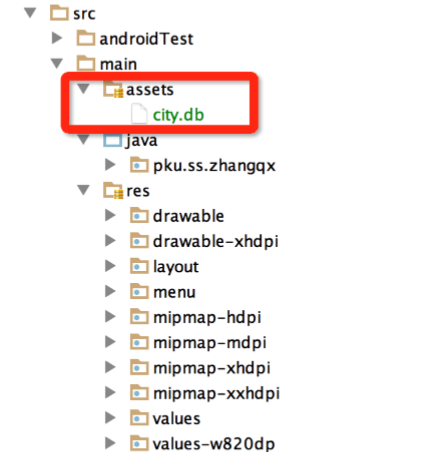
Task: Click the src folder icon
Action: pyautogui.click(x=59, y=13)
